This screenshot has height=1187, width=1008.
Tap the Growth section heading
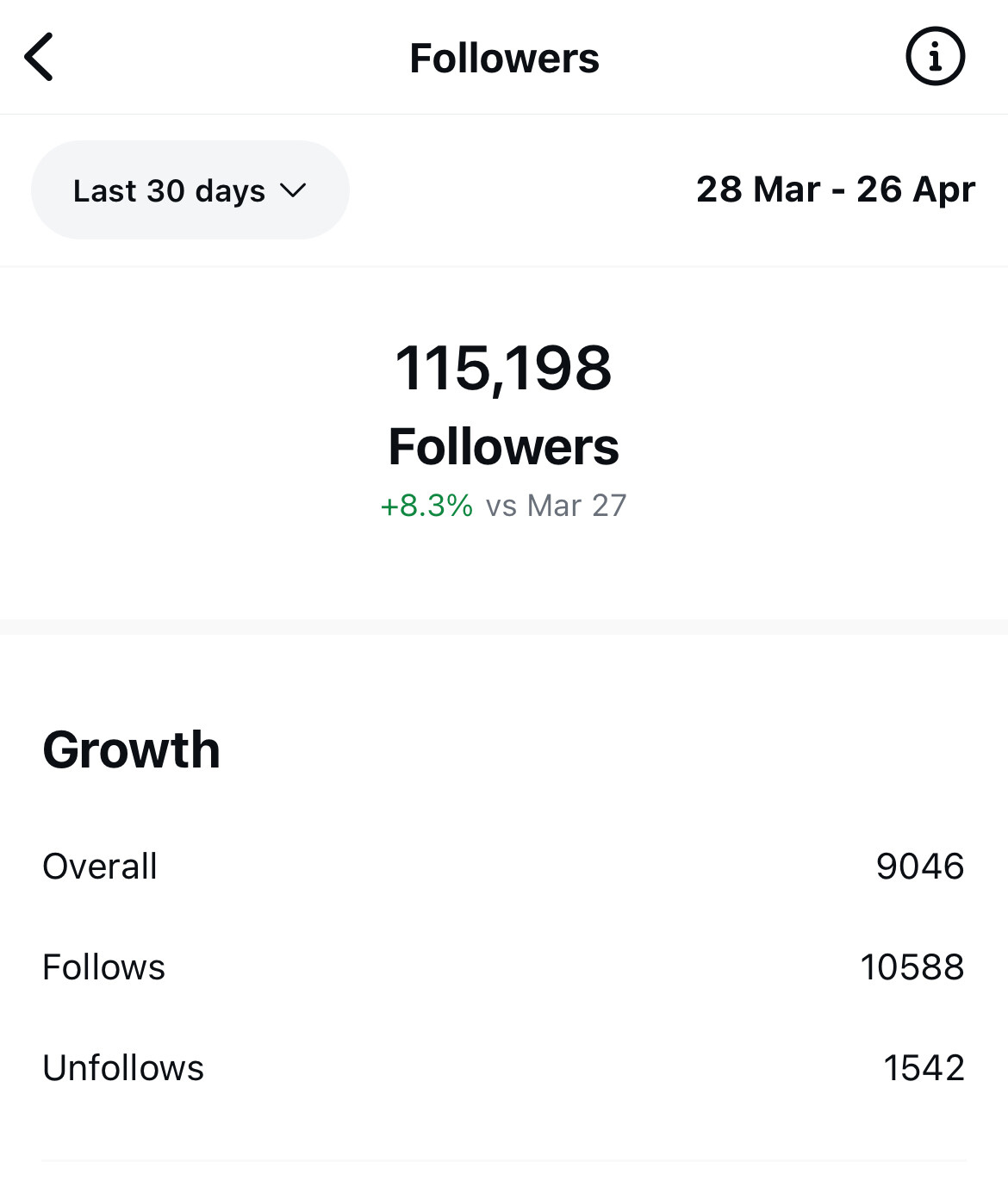pos(132,749)
